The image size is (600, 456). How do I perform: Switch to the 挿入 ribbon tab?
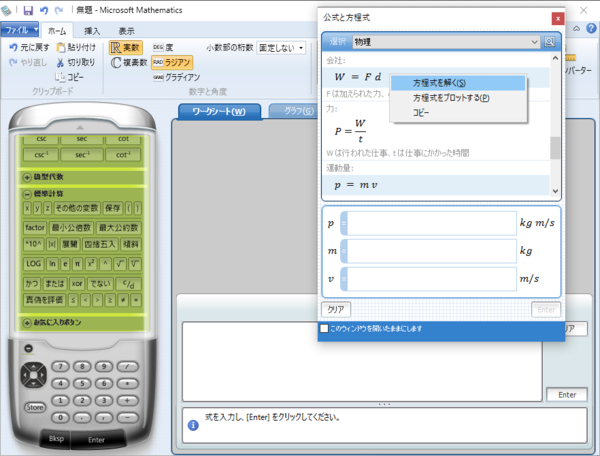point(92,31)
